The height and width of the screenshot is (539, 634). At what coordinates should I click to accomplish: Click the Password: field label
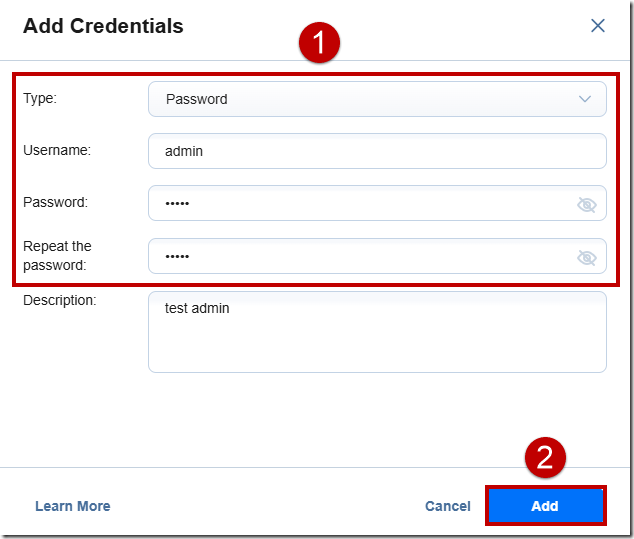(55, 202)
